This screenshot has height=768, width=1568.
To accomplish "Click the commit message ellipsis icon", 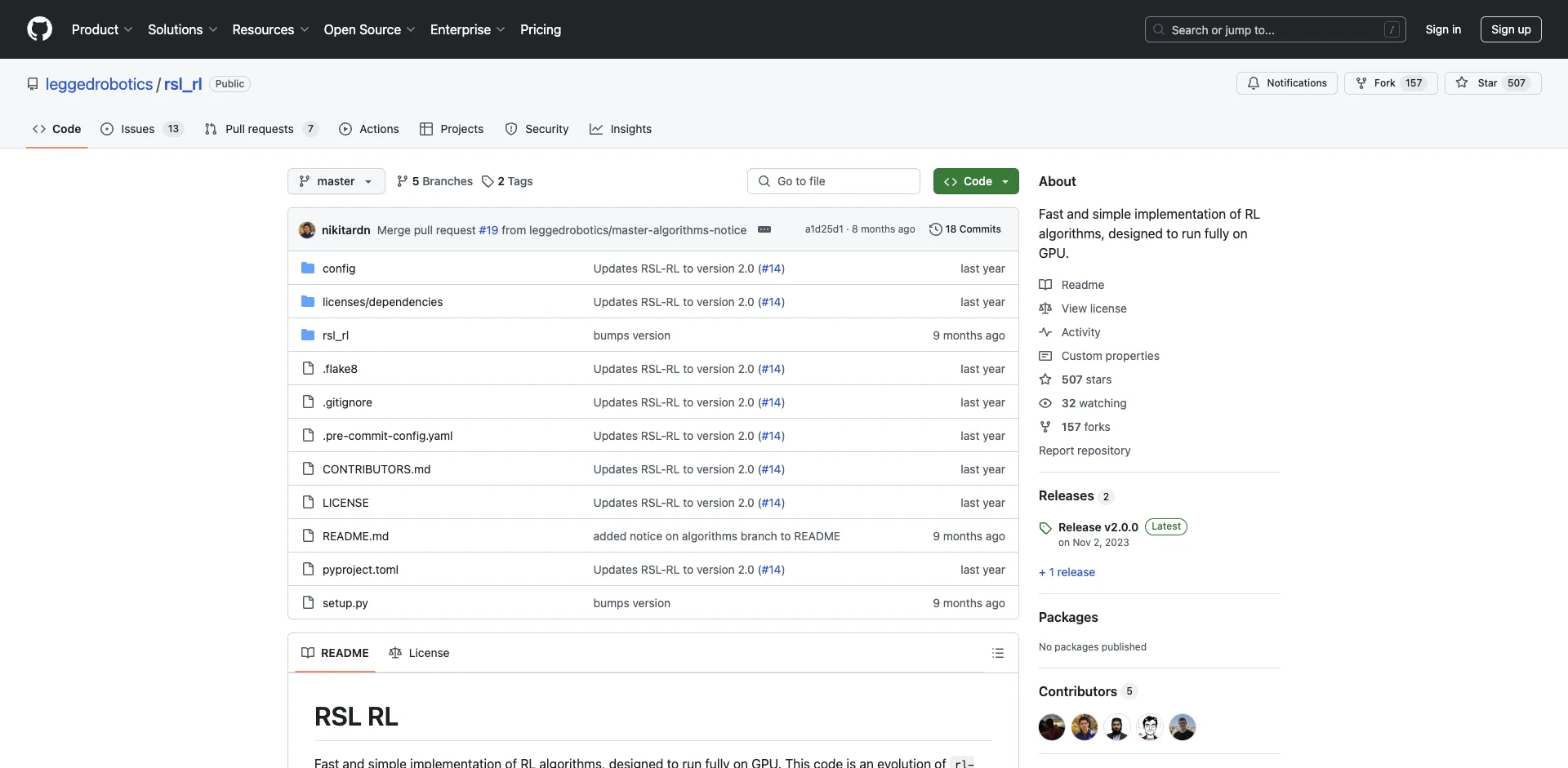I will click(x=764, y=229).
